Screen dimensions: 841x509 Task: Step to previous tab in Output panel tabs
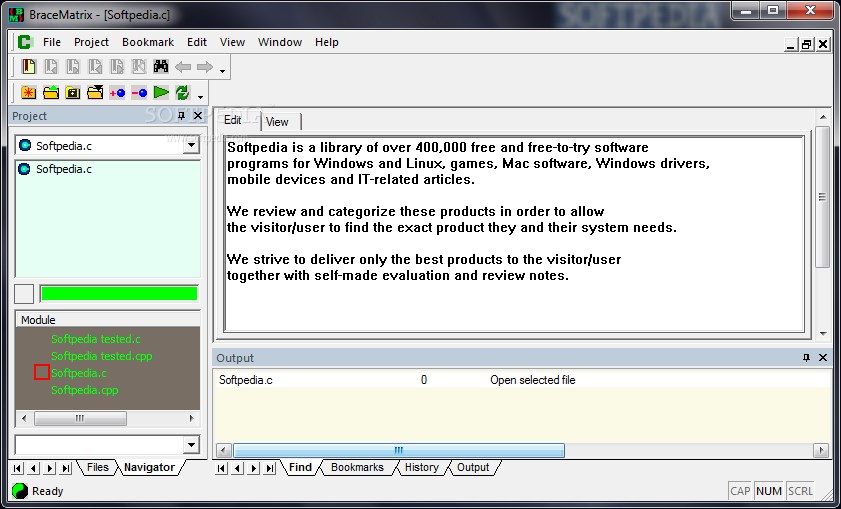coord(238,468)
